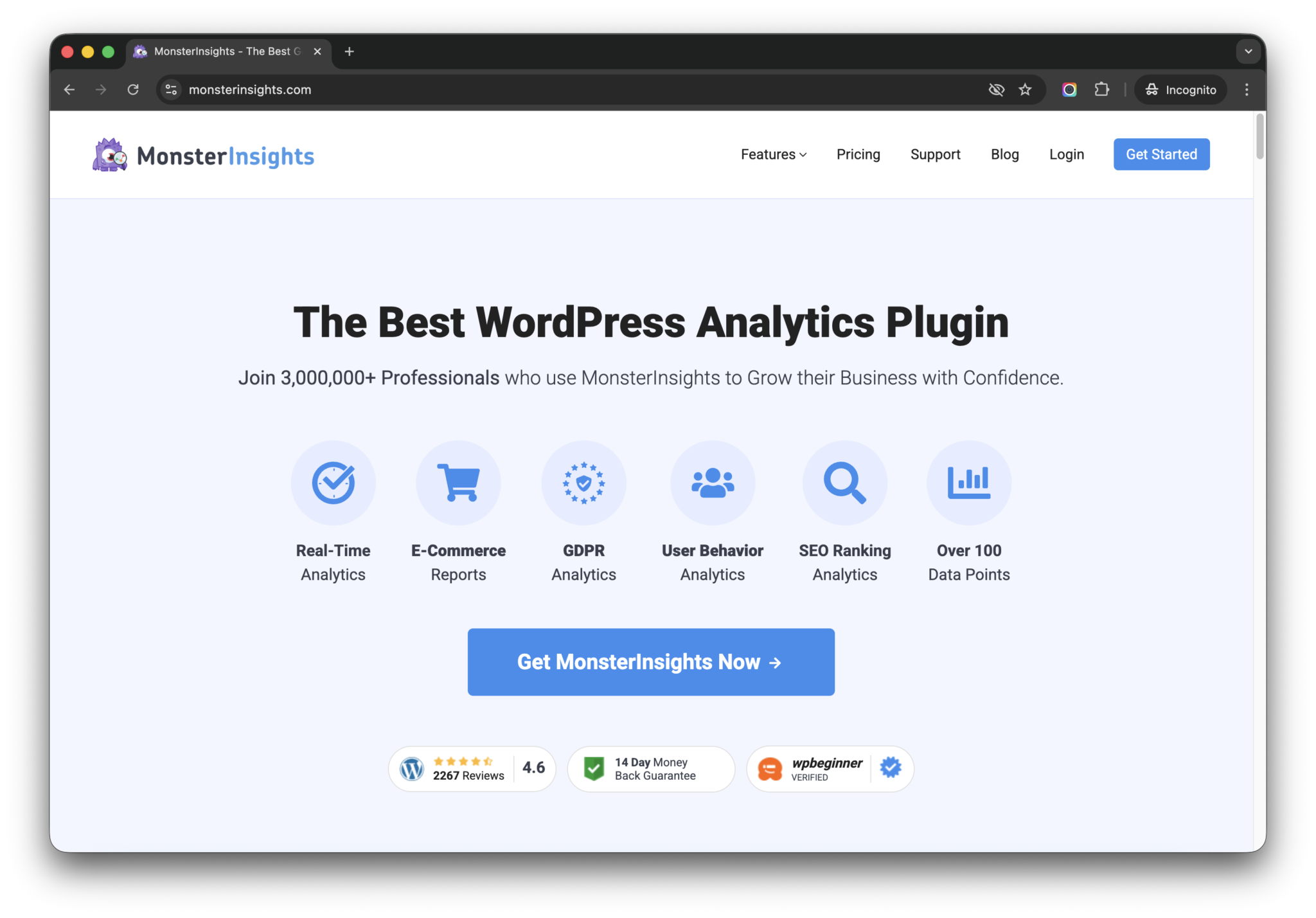Click the User Behavior Analytics people icon
The height and width of the screenshot is (918, 1316).
[713, 483]
